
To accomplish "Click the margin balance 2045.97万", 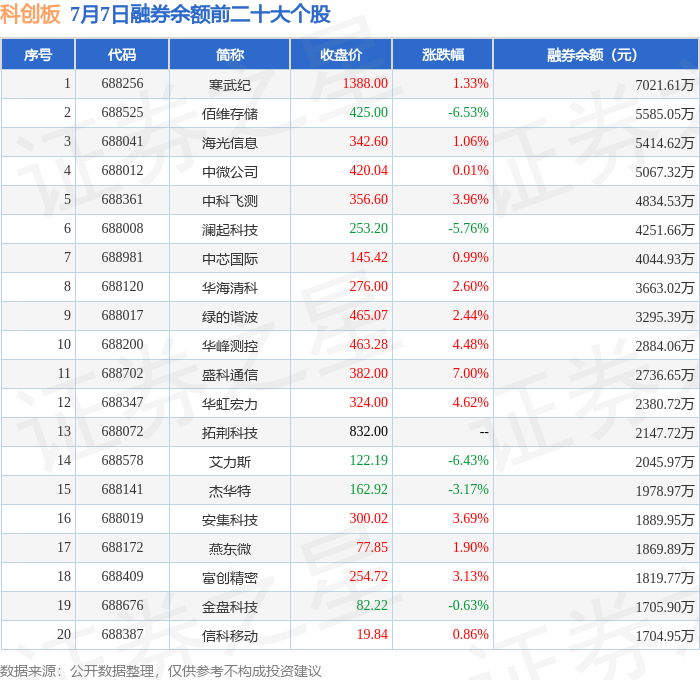I will pyautogui.click(x=665, y=462).
